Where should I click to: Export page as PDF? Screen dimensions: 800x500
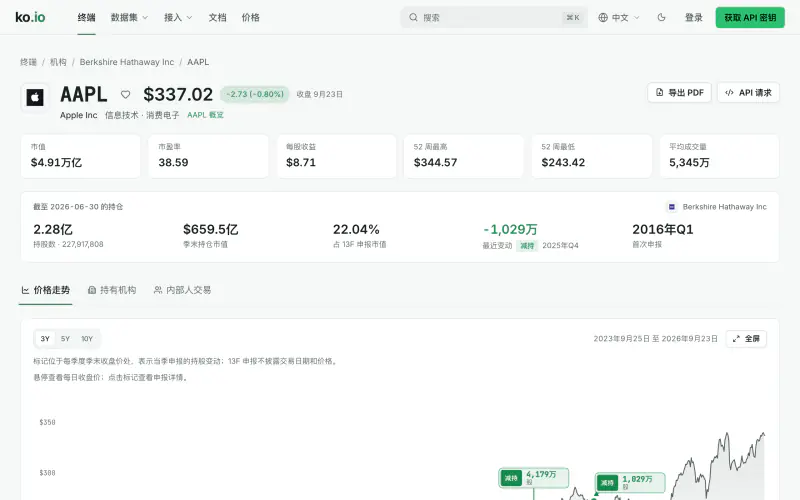click(x=680, y=93)
